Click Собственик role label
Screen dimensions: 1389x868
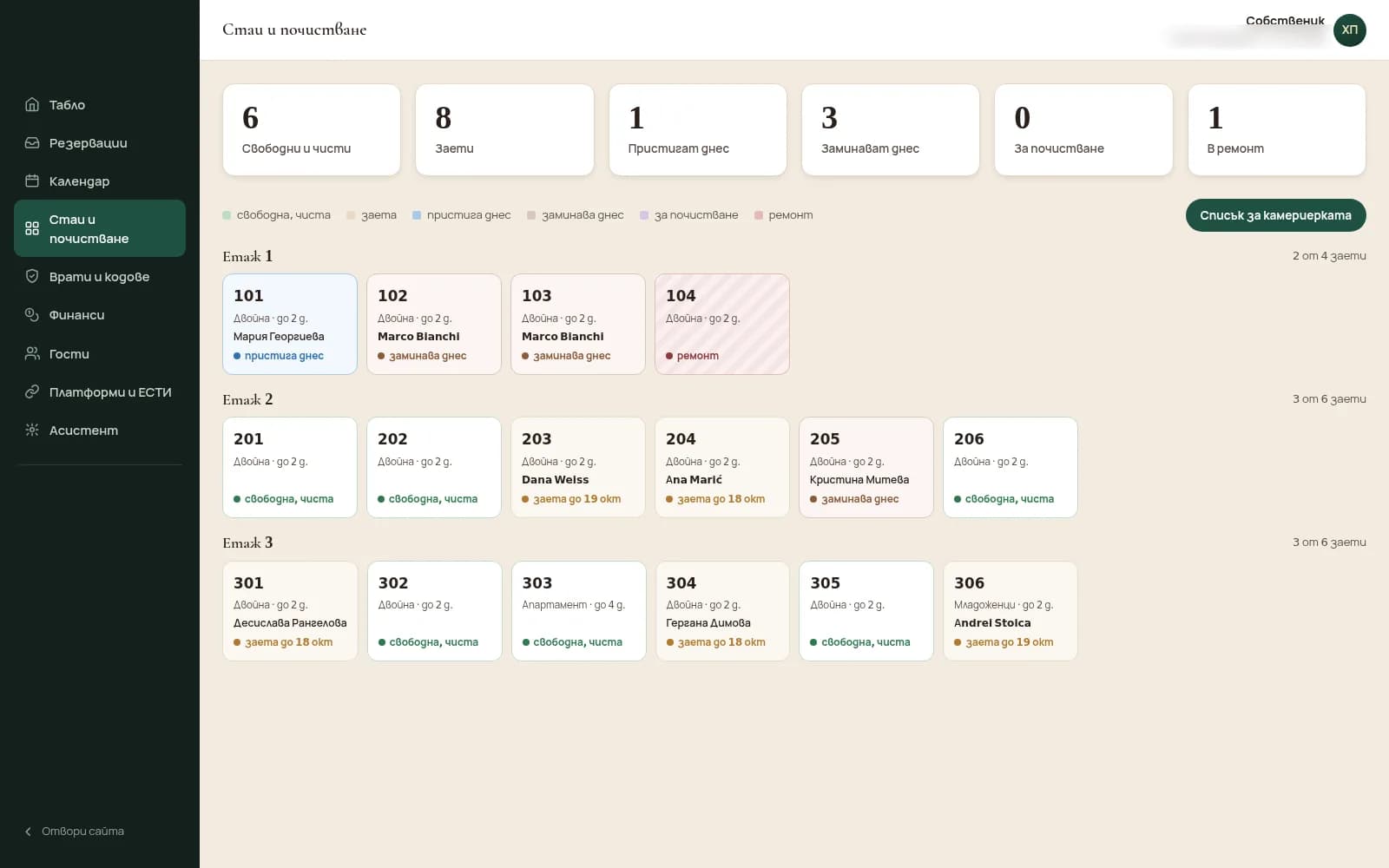click(x=1285, y=21)
